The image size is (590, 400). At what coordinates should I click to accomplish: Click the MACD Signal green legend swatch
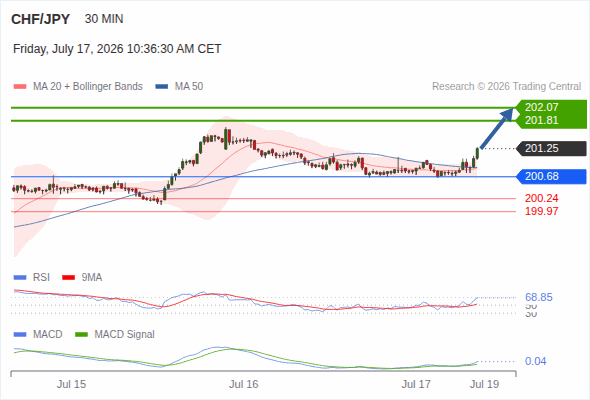[82, 335]
